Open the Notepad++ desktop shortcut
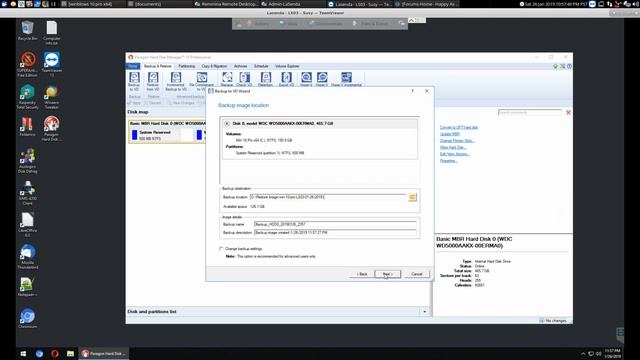640x360 pixels. pyautogui.click(x=27, y=287)
